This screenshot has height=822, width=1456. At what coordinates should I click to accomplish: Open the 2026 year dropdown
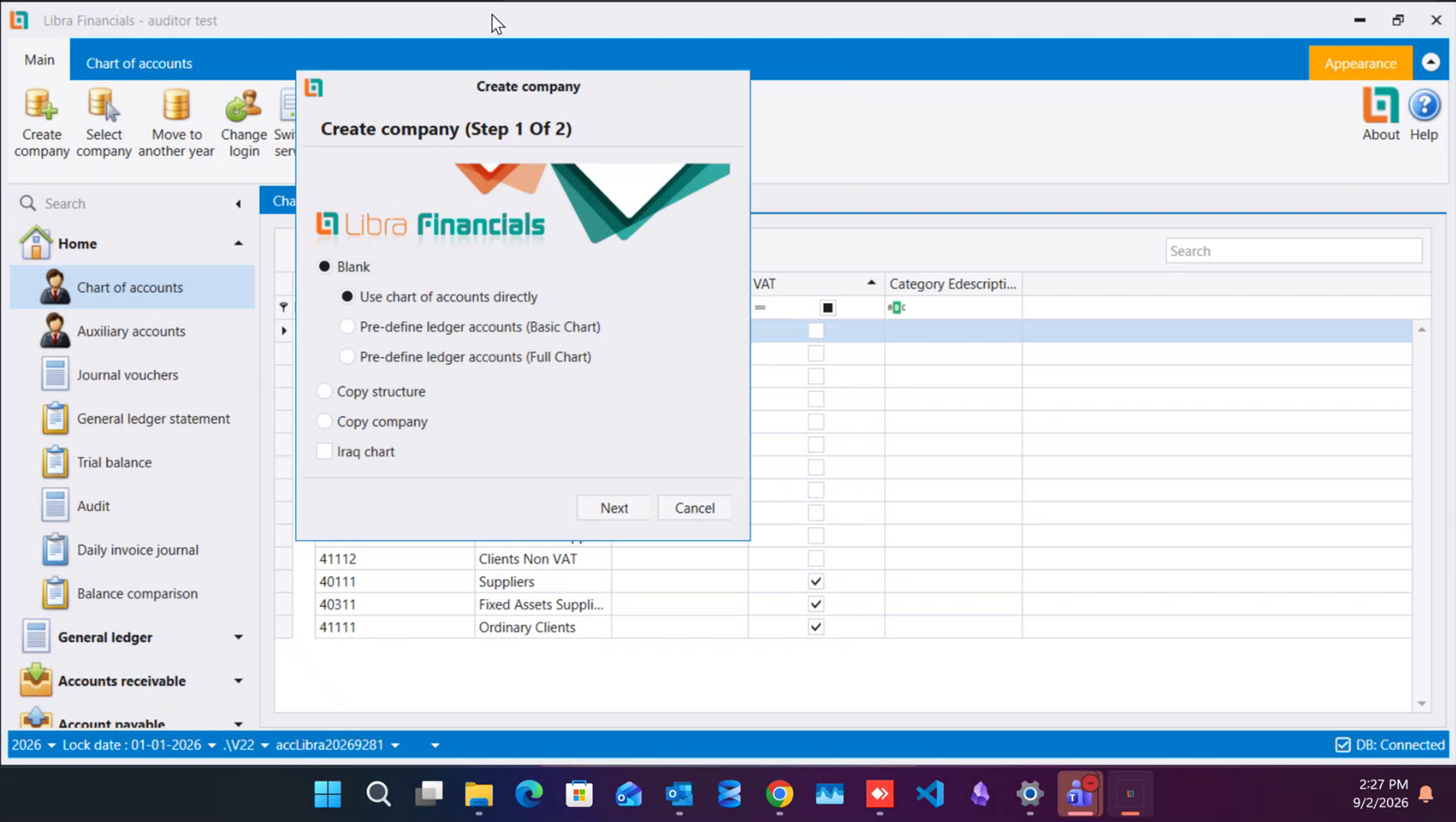tap(34, 745)
